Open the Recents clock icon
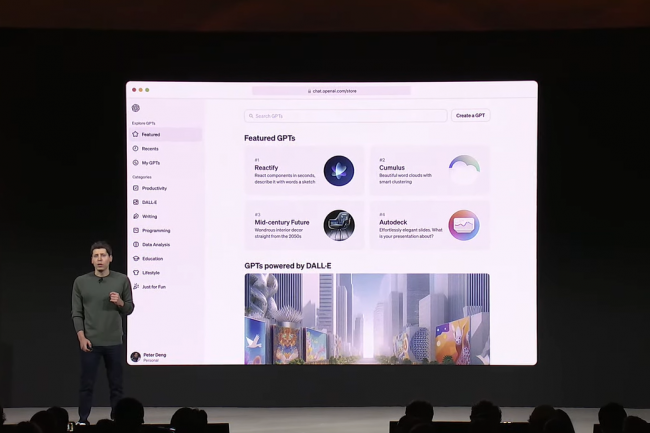650x433 pixels. click(135, 148)
